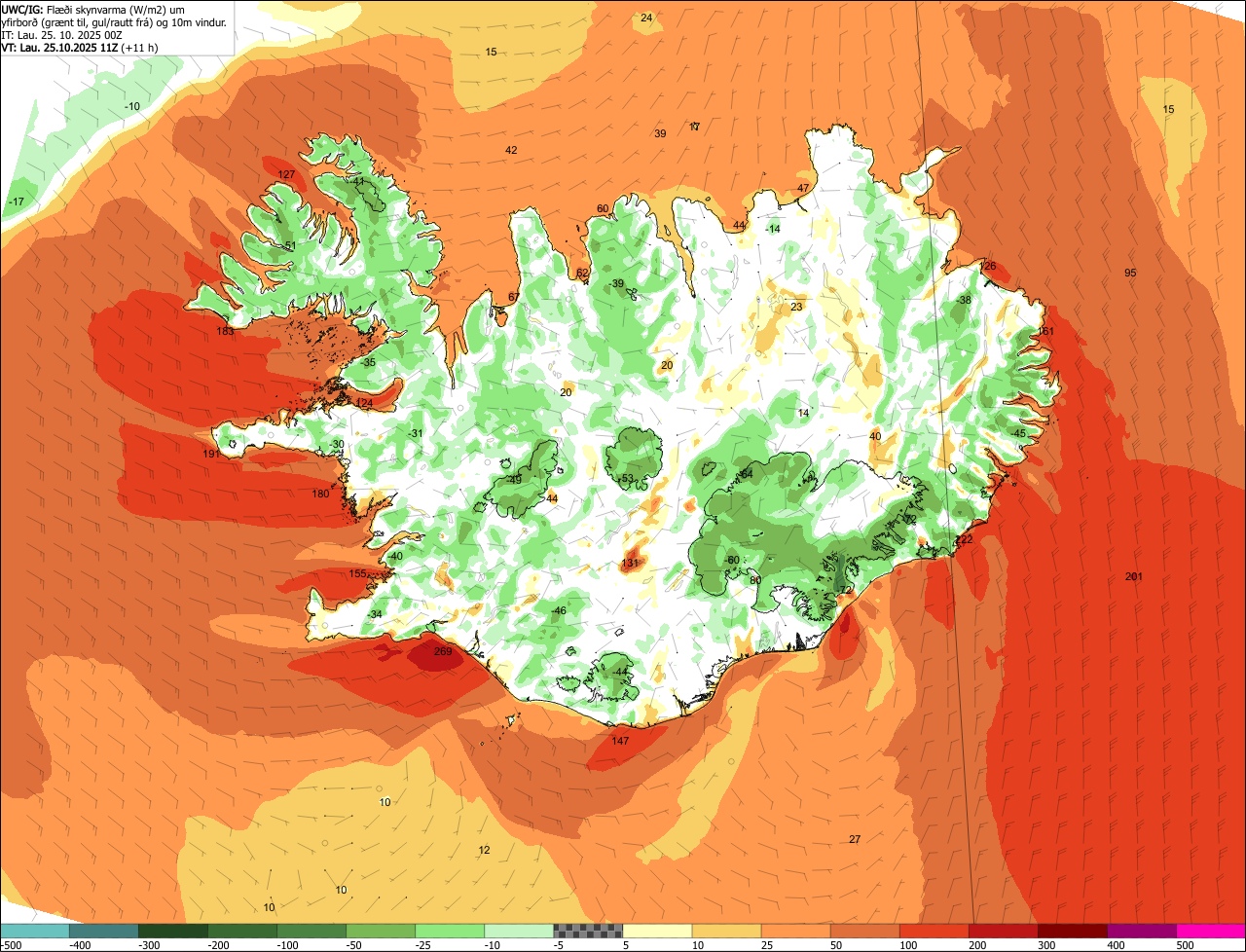Click the dark red 300 to 400 colorbar segment
This screenshot has width=1246, height=952.
pyautogui.click(x=1072, y=931)
